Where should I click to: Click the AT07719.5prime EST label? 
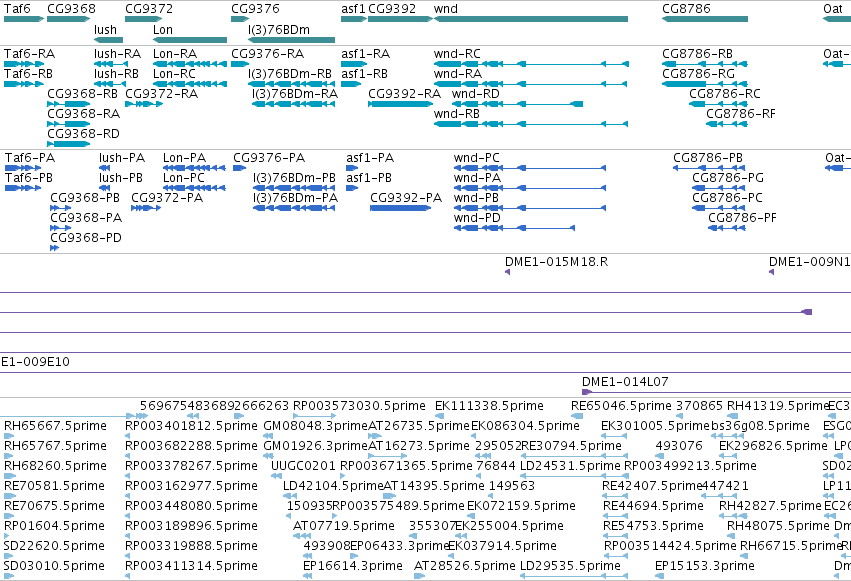click(344, 526)
